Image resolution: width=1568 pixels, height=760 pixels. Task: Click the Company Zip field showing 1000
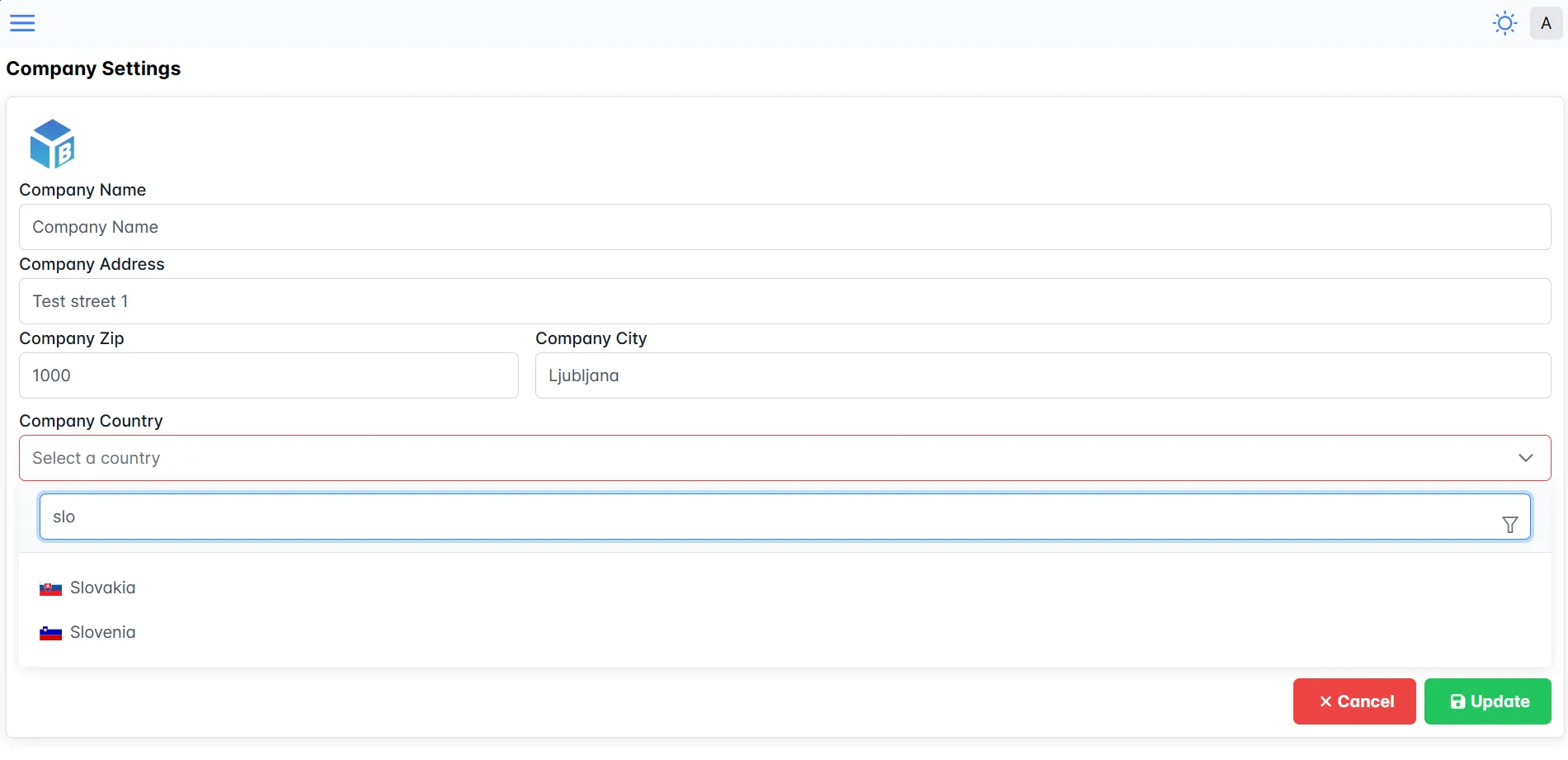coord(268,375)
